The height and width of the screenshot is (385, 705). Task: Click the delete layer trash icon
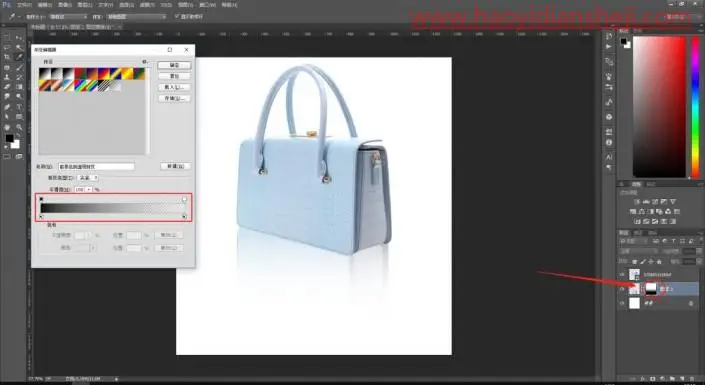click(x=692, y=379)
